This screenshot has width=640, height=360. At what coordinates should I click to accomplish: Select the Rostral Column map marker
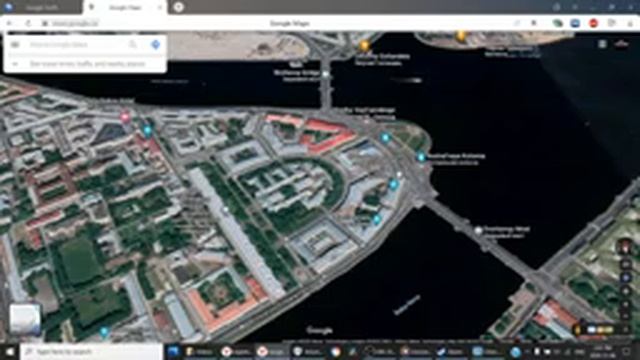pos(421,157)
